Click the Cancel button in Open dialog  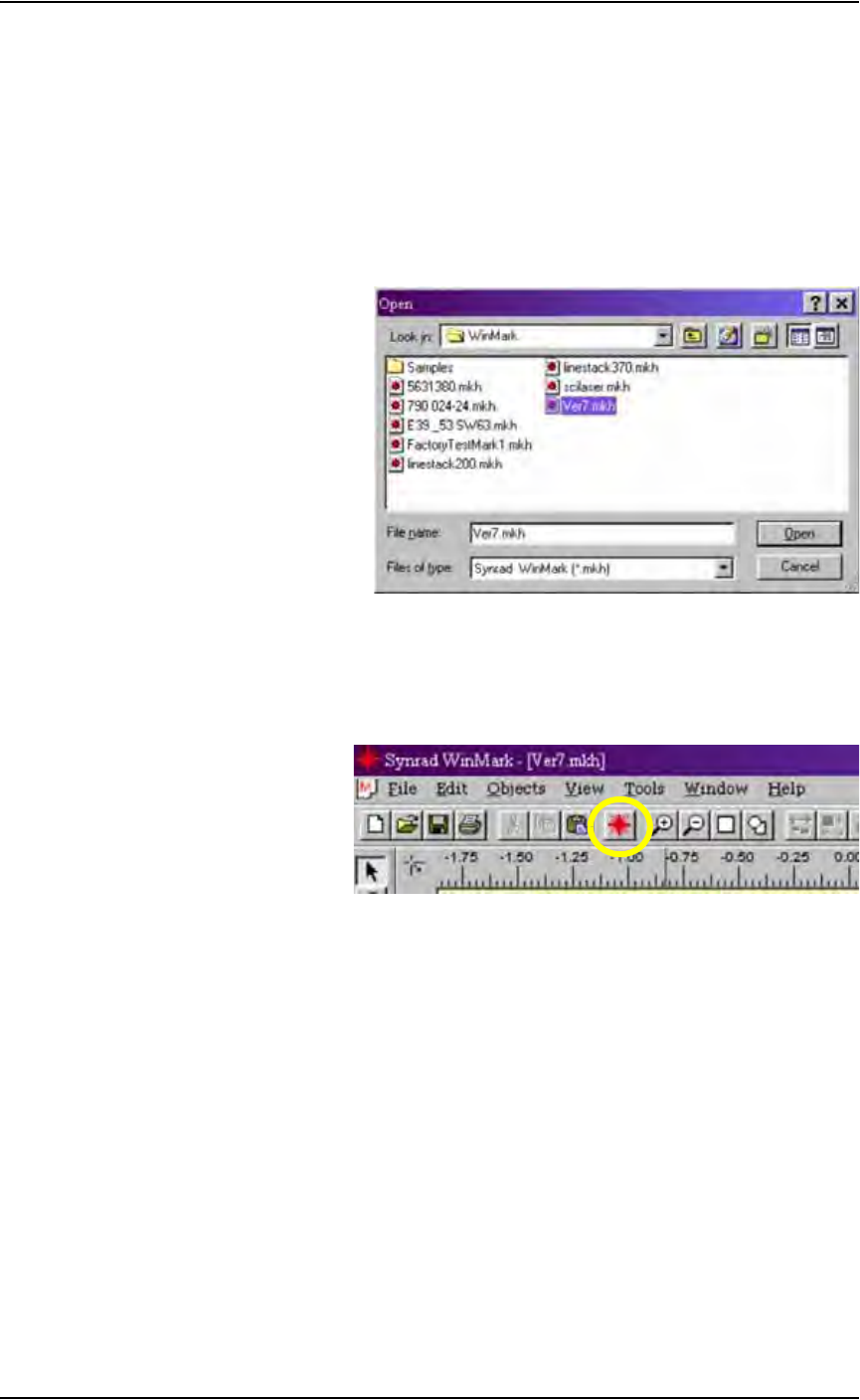click(799, 568)
